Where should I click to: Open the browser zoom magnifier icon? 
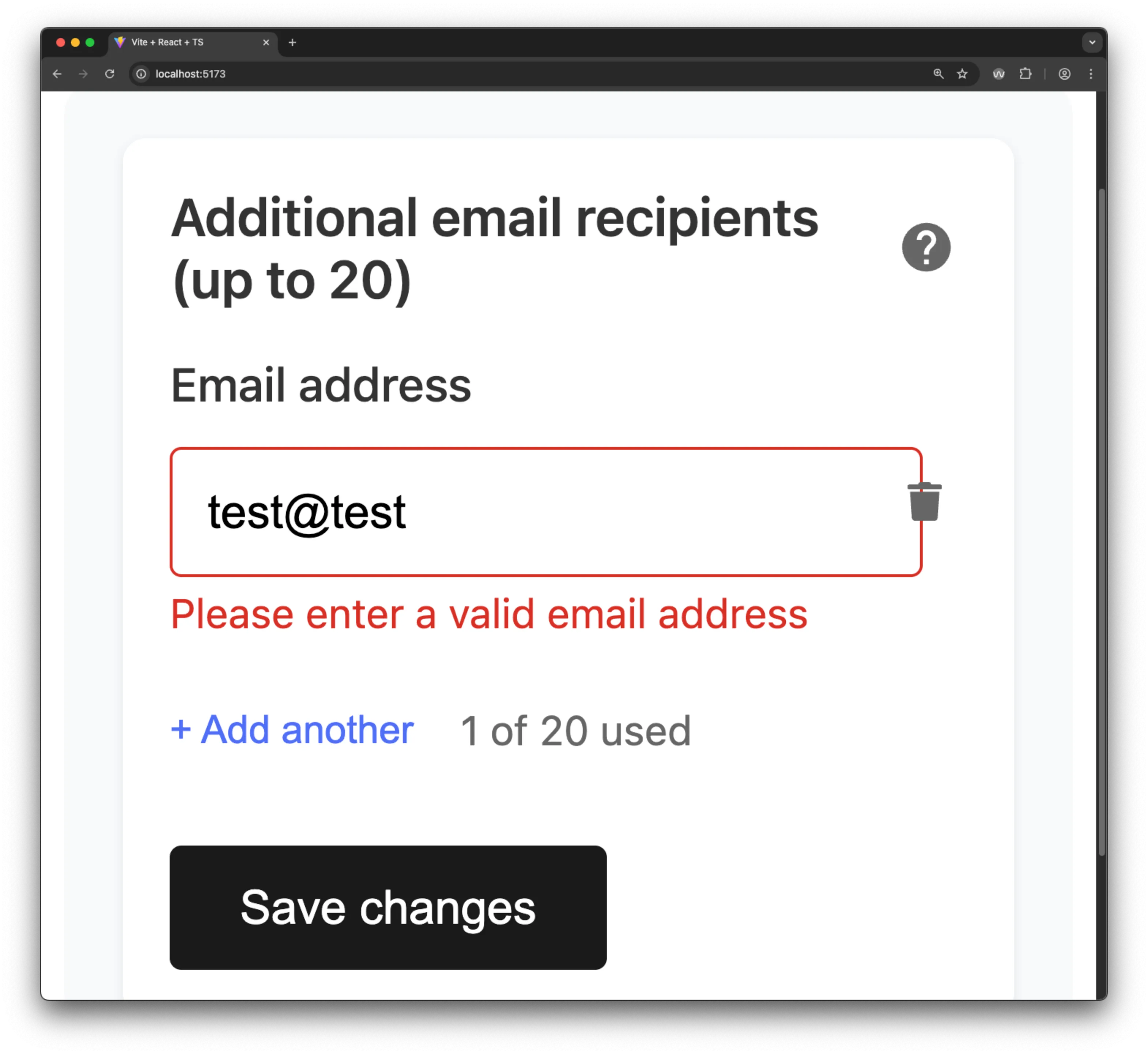click(x=938, y=74)
